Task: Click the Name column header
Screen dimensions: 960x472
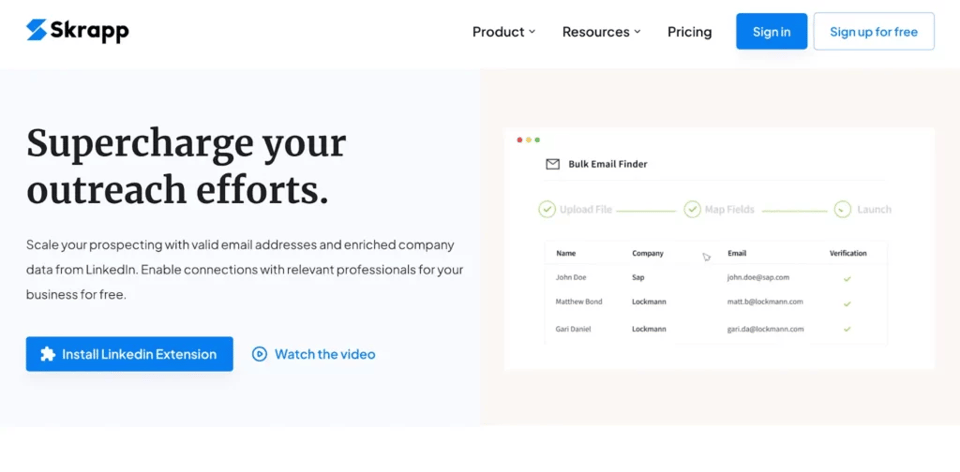Action: (x=566, y=253)
